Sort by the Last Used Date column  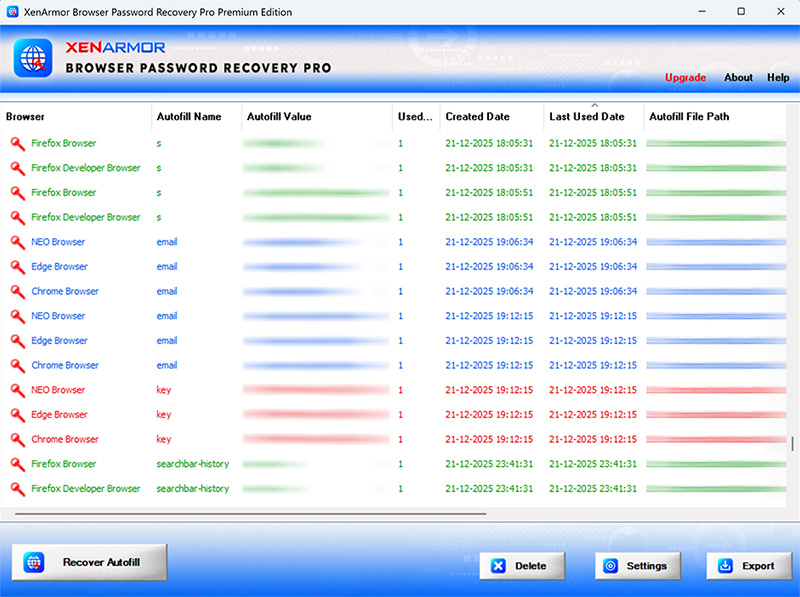[x=586, y=117]
